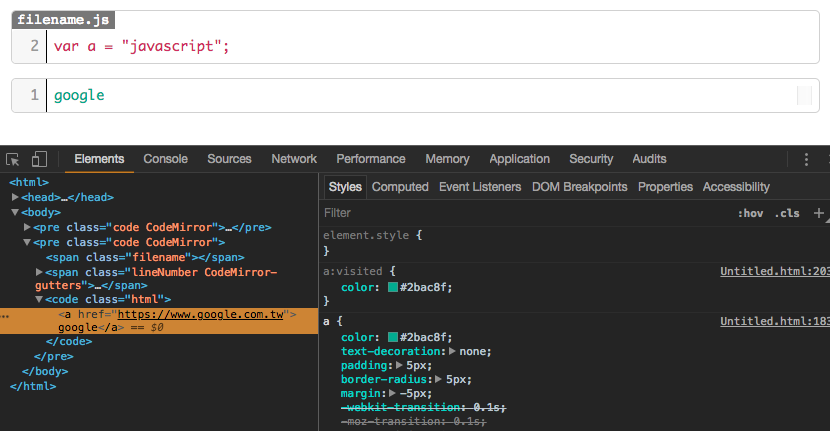Select the closing </body> tag row
Viewport: 830px width, 431px height.
pos(45,371)
